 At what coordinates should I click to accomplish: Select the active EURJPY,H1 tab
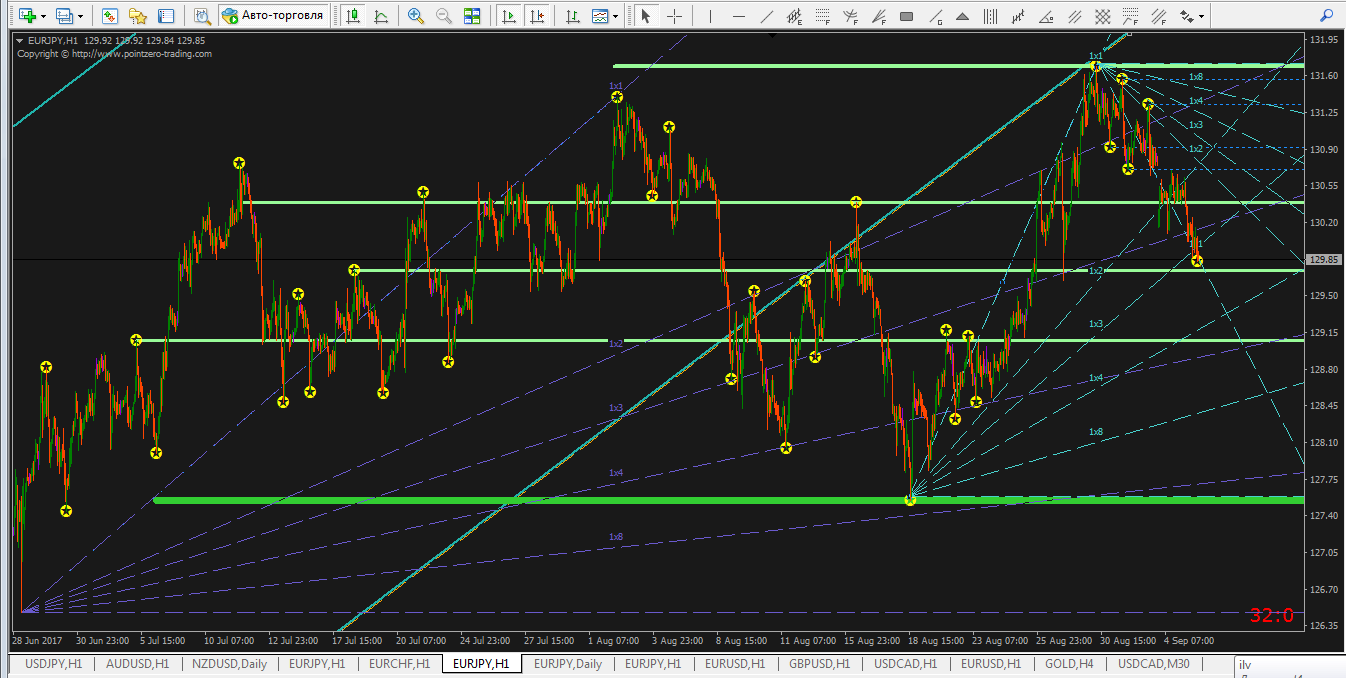click(481, 663)
